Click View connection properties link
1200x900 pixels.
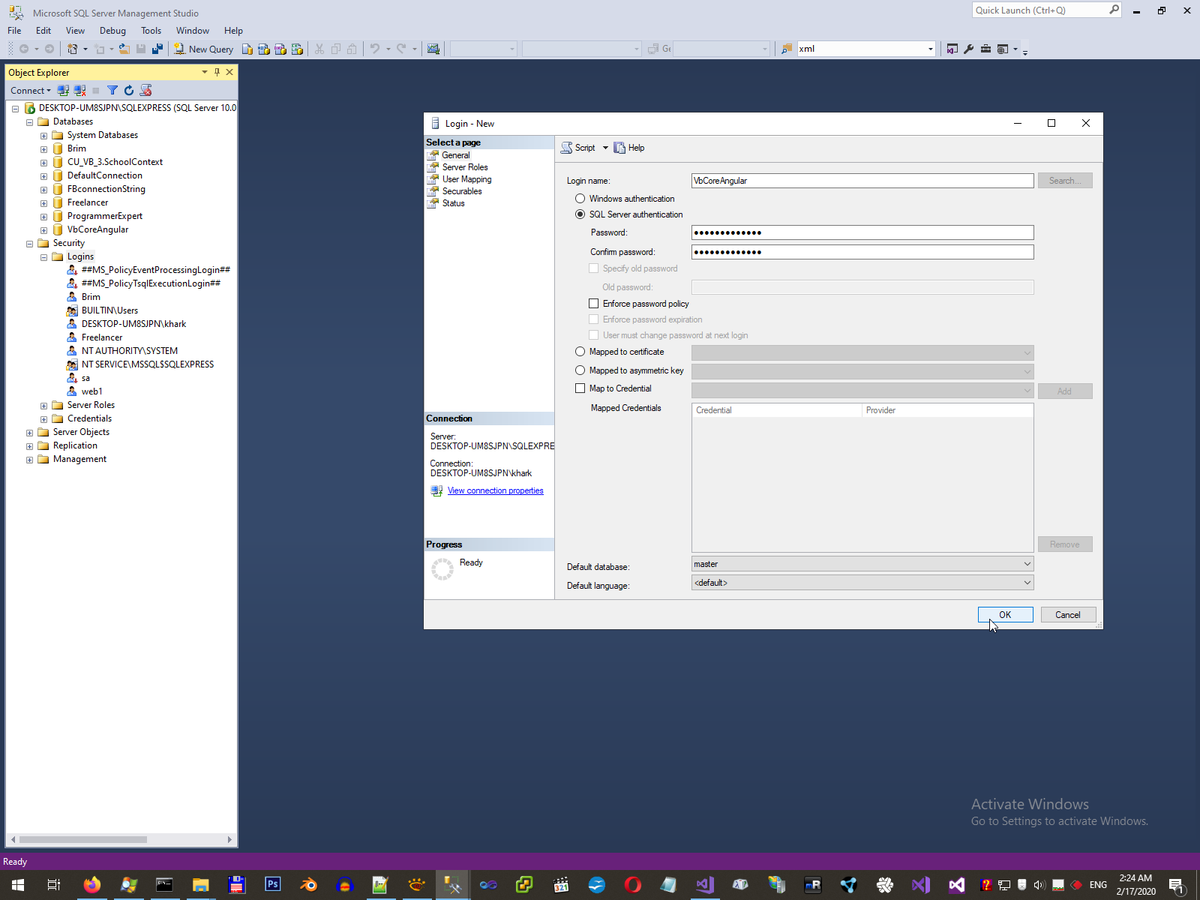pos(496,490)
